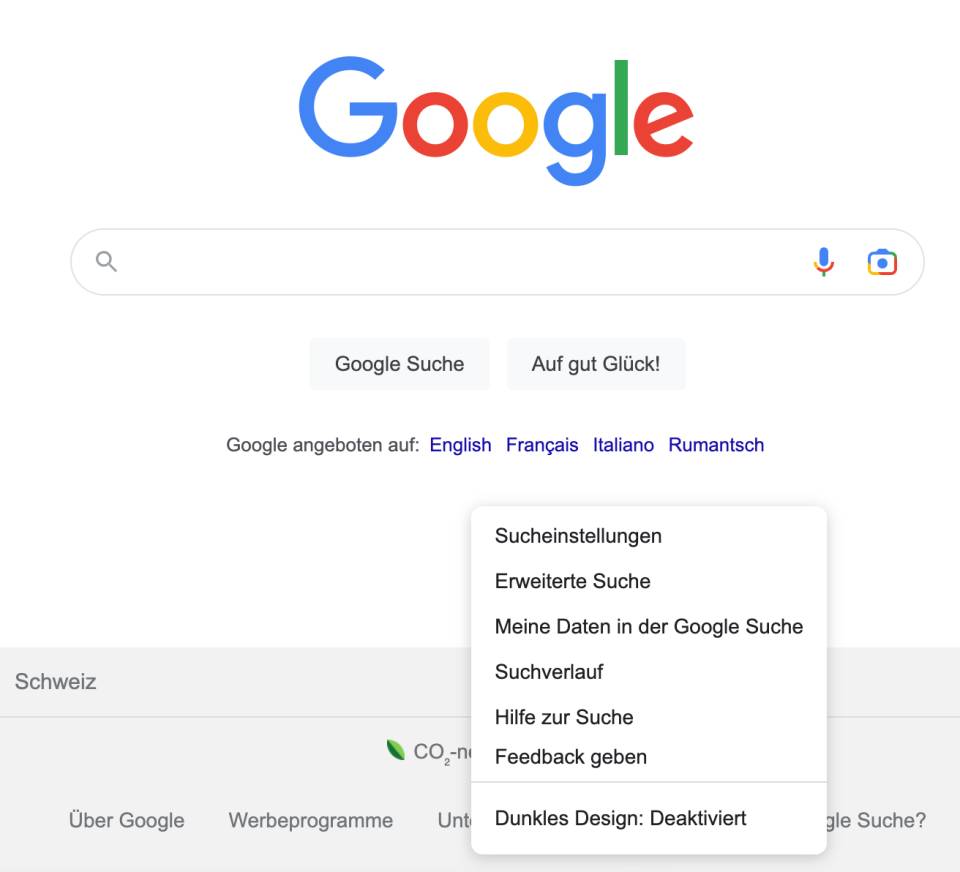Activate voice search with the microphone icon
Image resolution: width=960 pixels, height=872 pixels.
click(823, 260)
